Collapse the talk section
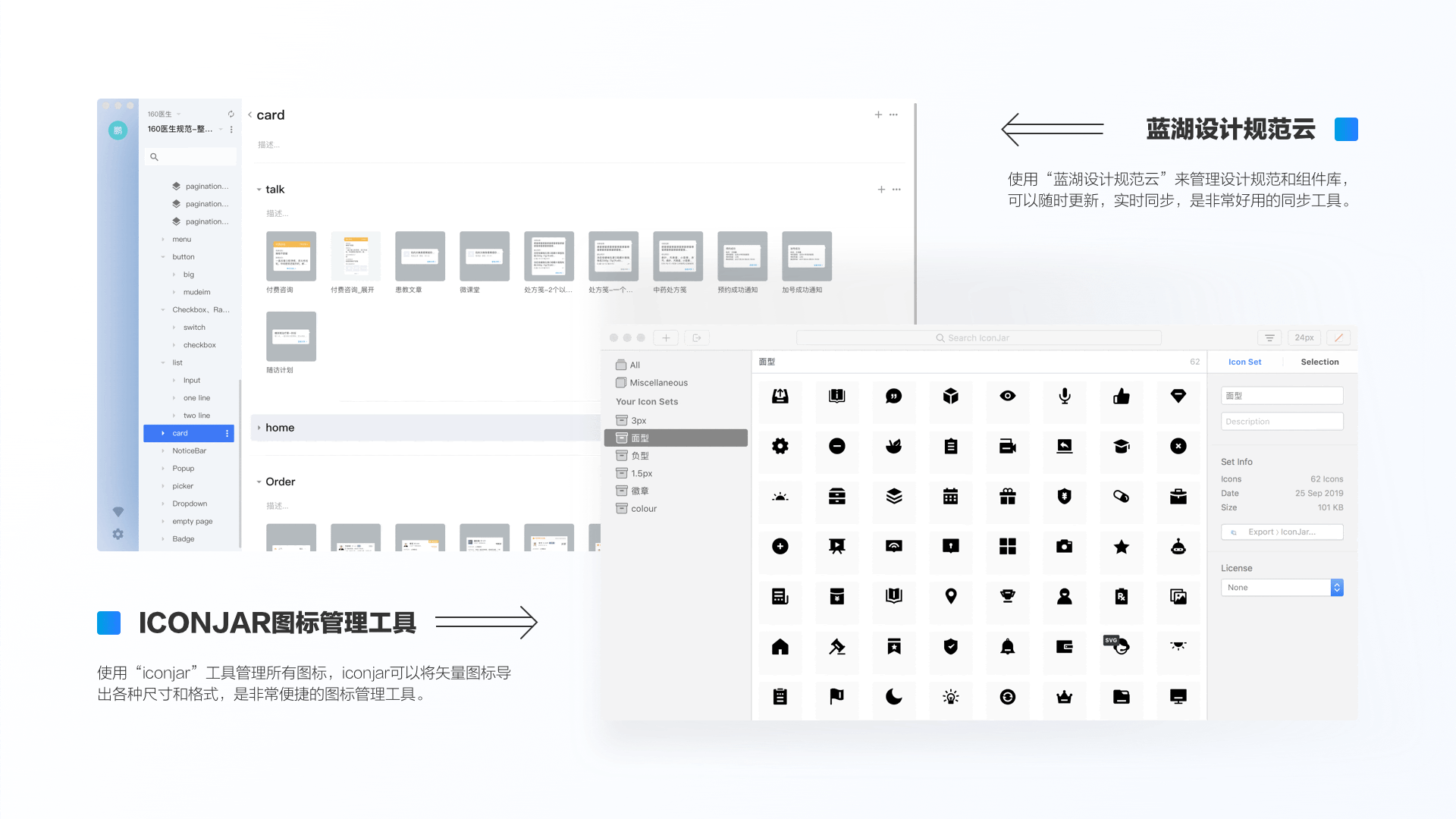The image size is (1456, 819). [259, 190]
